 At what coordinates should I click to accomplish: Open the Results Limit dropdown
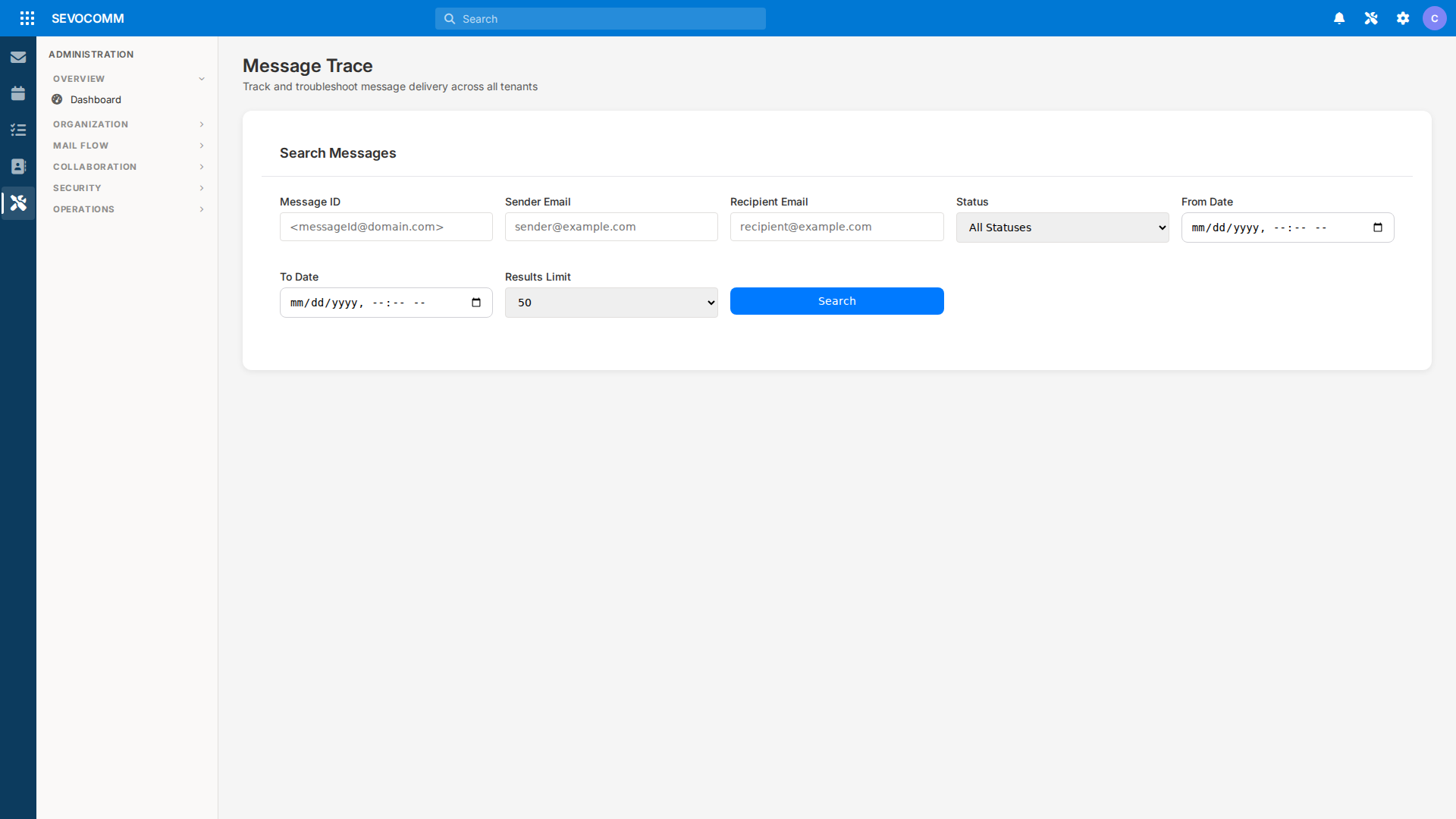pos(611,302)
